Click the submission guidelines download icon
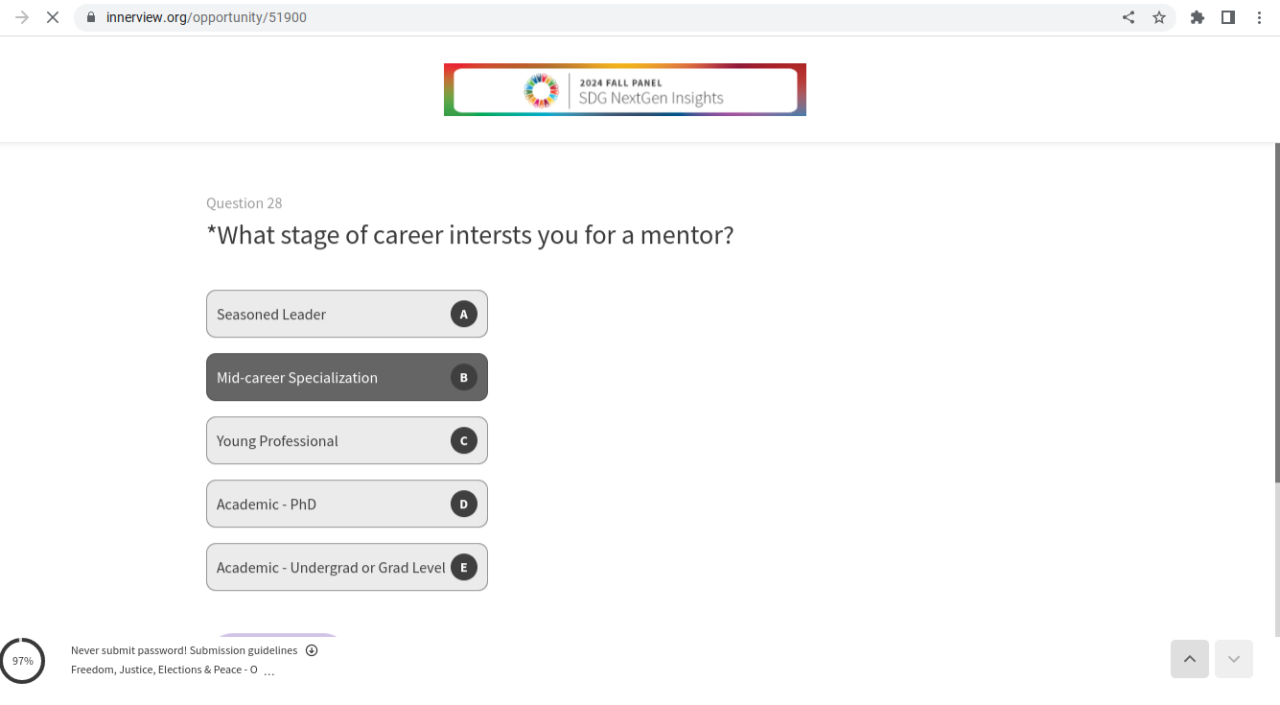 point(312,650)
